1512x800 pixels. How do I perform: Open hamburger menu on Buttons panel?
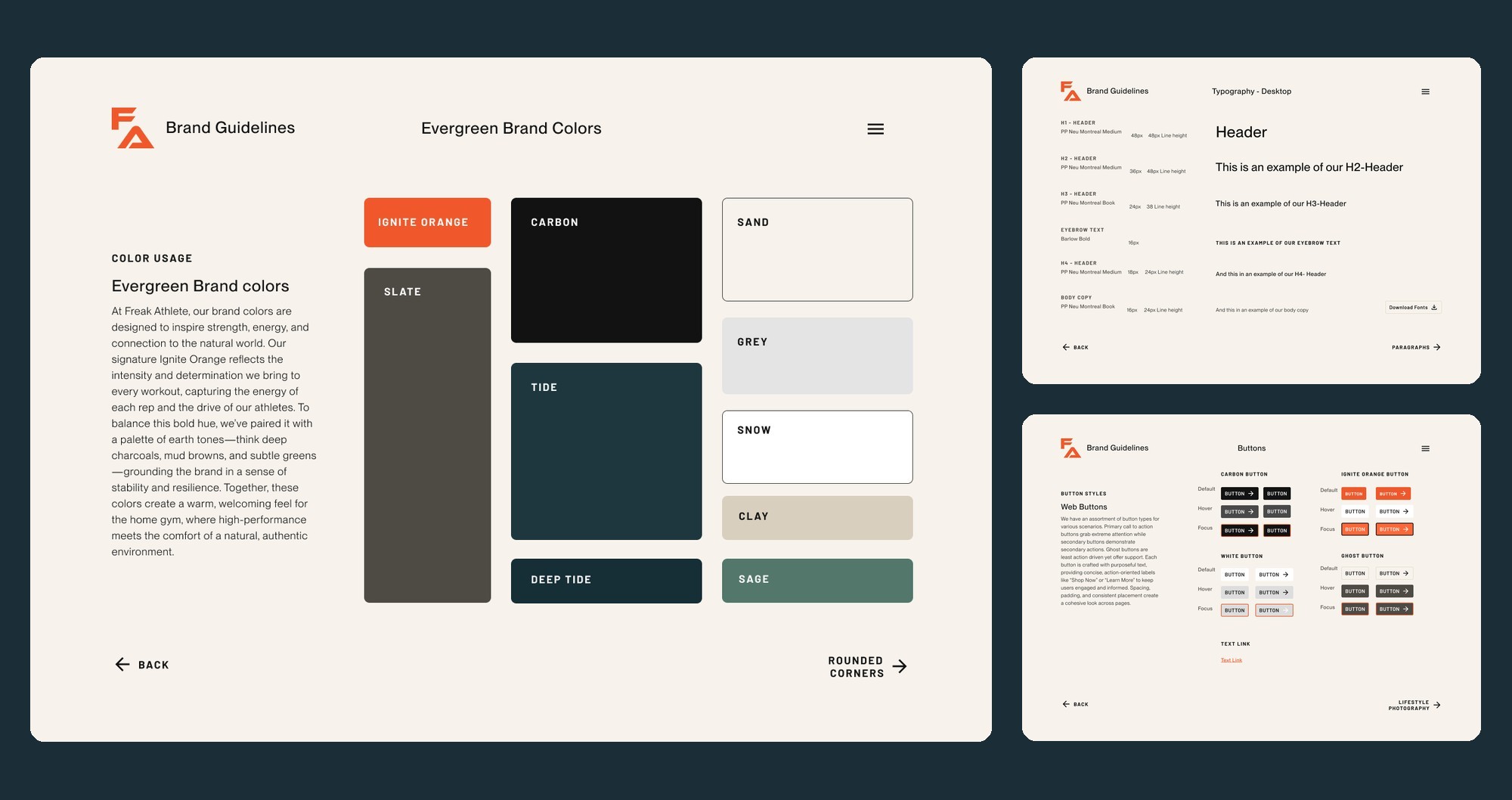(x=1425, y=448)
